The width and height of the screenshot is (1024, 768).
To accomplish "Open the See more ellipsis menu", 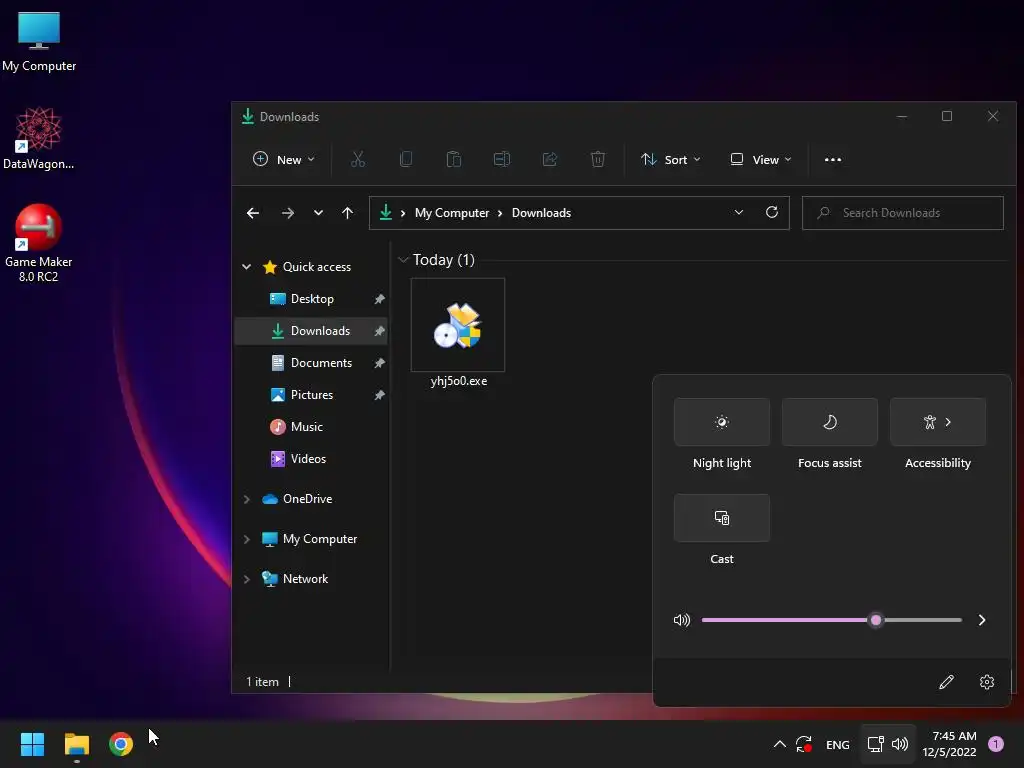I will coord(833,159).
